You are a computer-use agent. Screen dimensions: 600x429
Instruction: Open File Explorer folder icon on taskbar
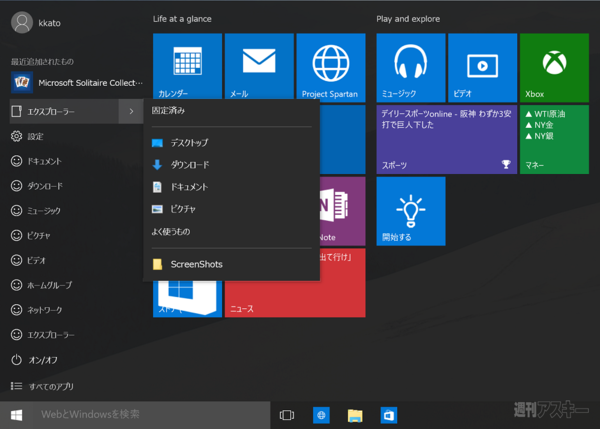pos(355,415)
